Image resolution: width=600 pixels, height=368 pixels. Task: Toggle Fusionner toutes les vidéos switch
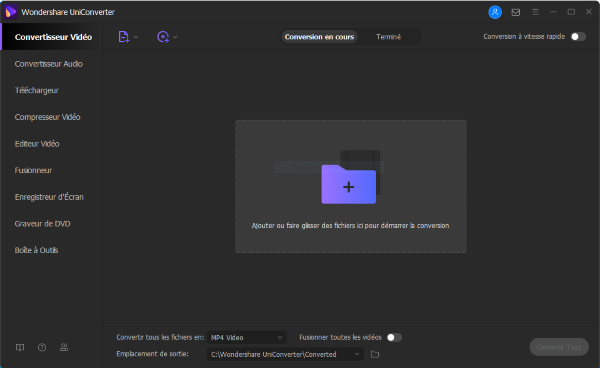[394, 337]
